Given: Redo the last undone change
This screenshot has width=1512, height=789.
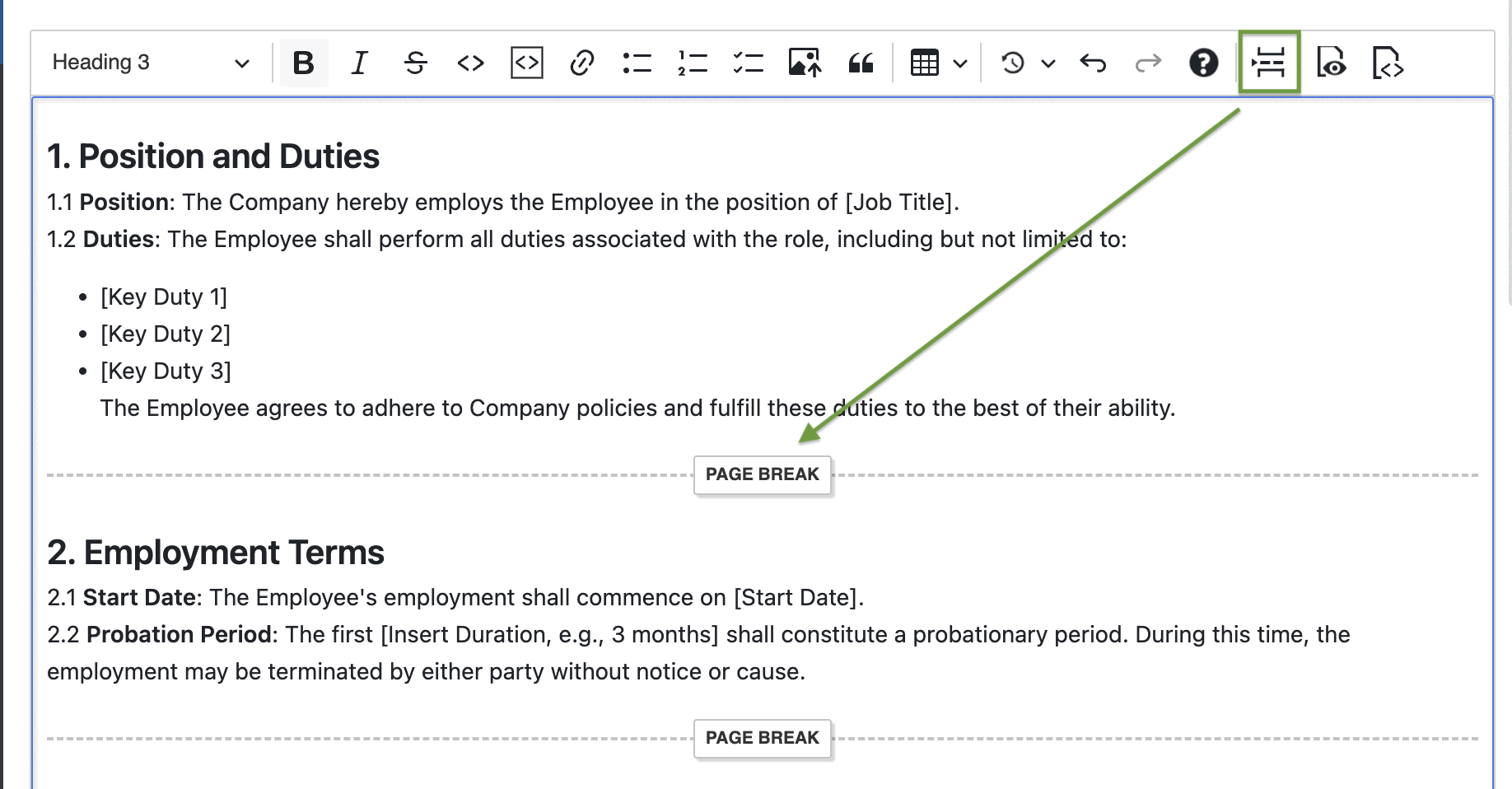Looking at the screenshot, I should 1148,62.
